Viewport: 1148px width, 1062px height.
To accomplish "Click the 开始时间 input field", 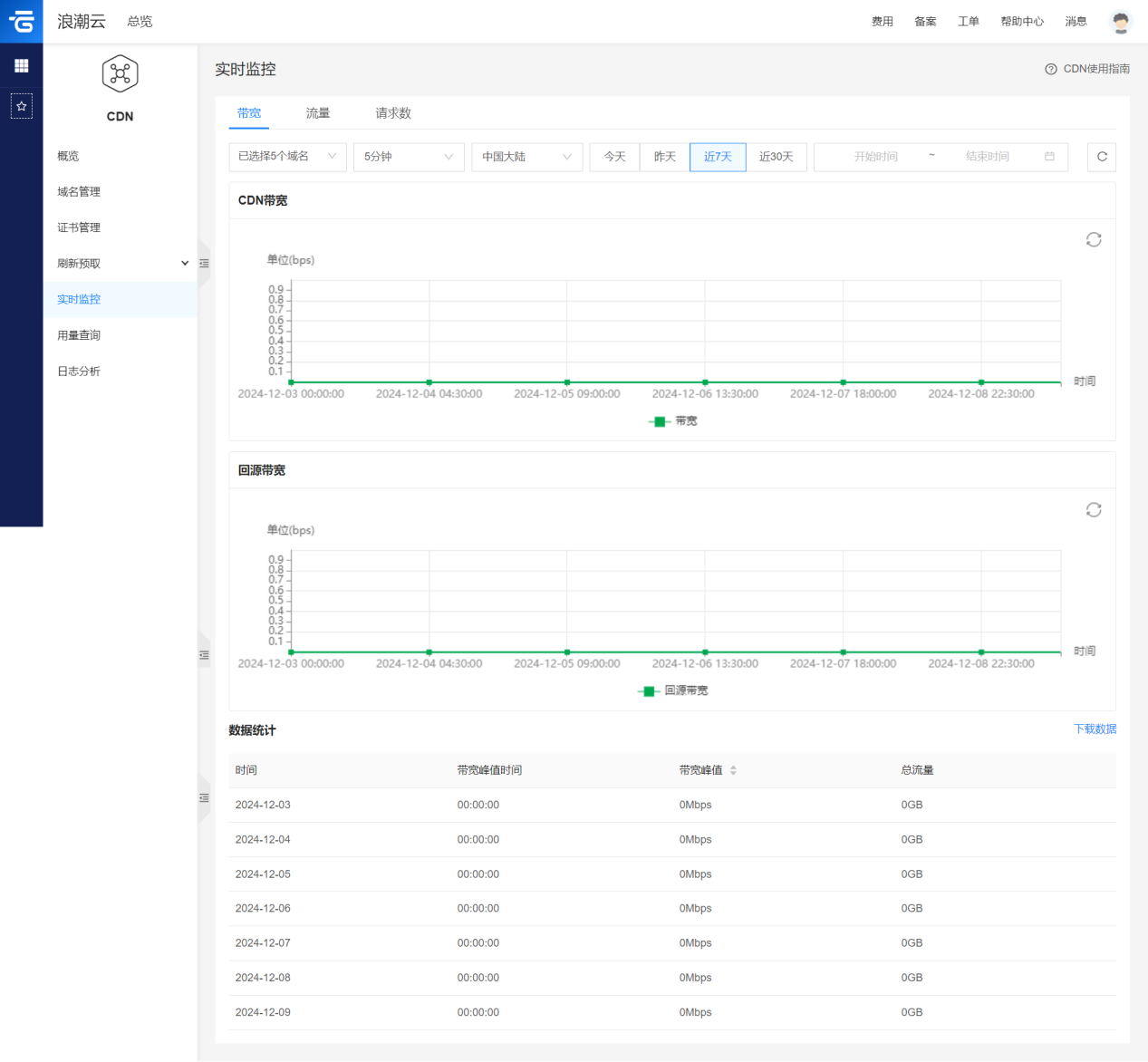I will [x=875, y=157].
